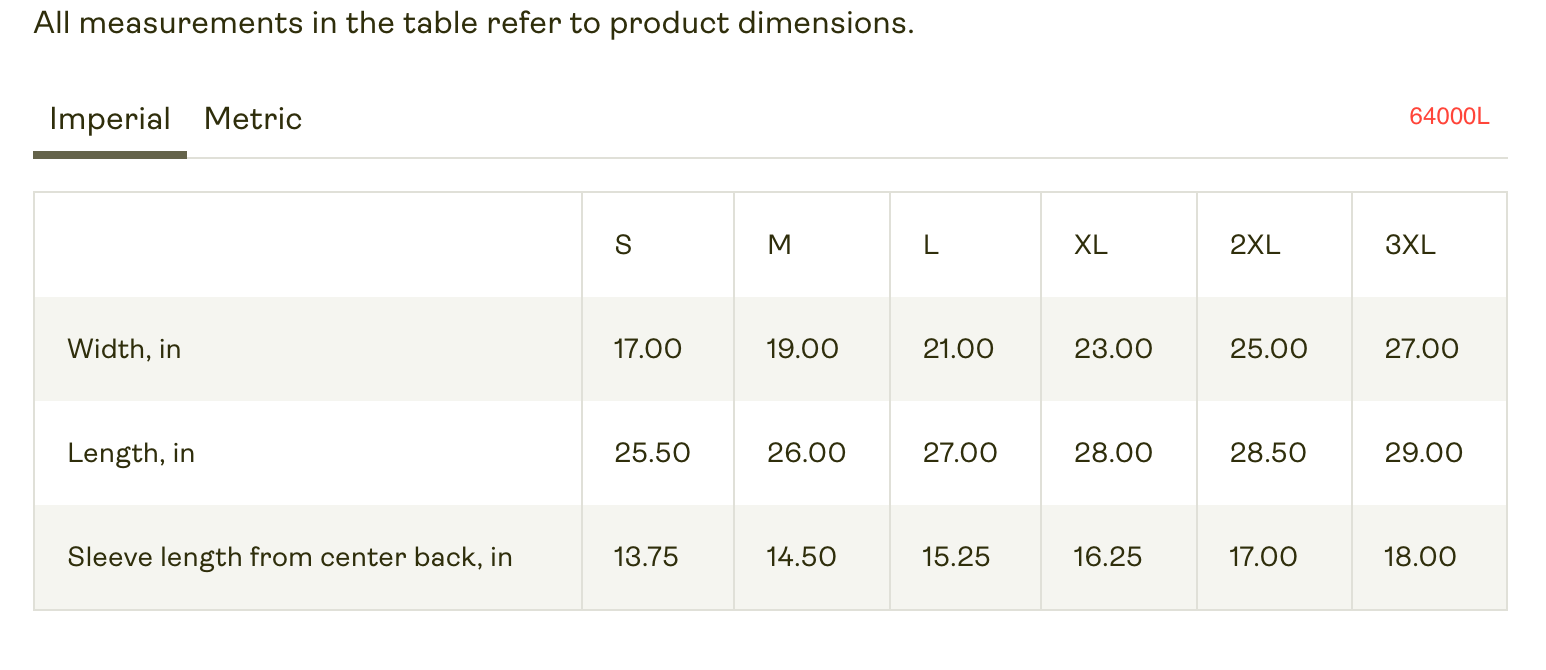Click the "Width, in" row label
The image size is (1546, 670).
click(125, 349)
